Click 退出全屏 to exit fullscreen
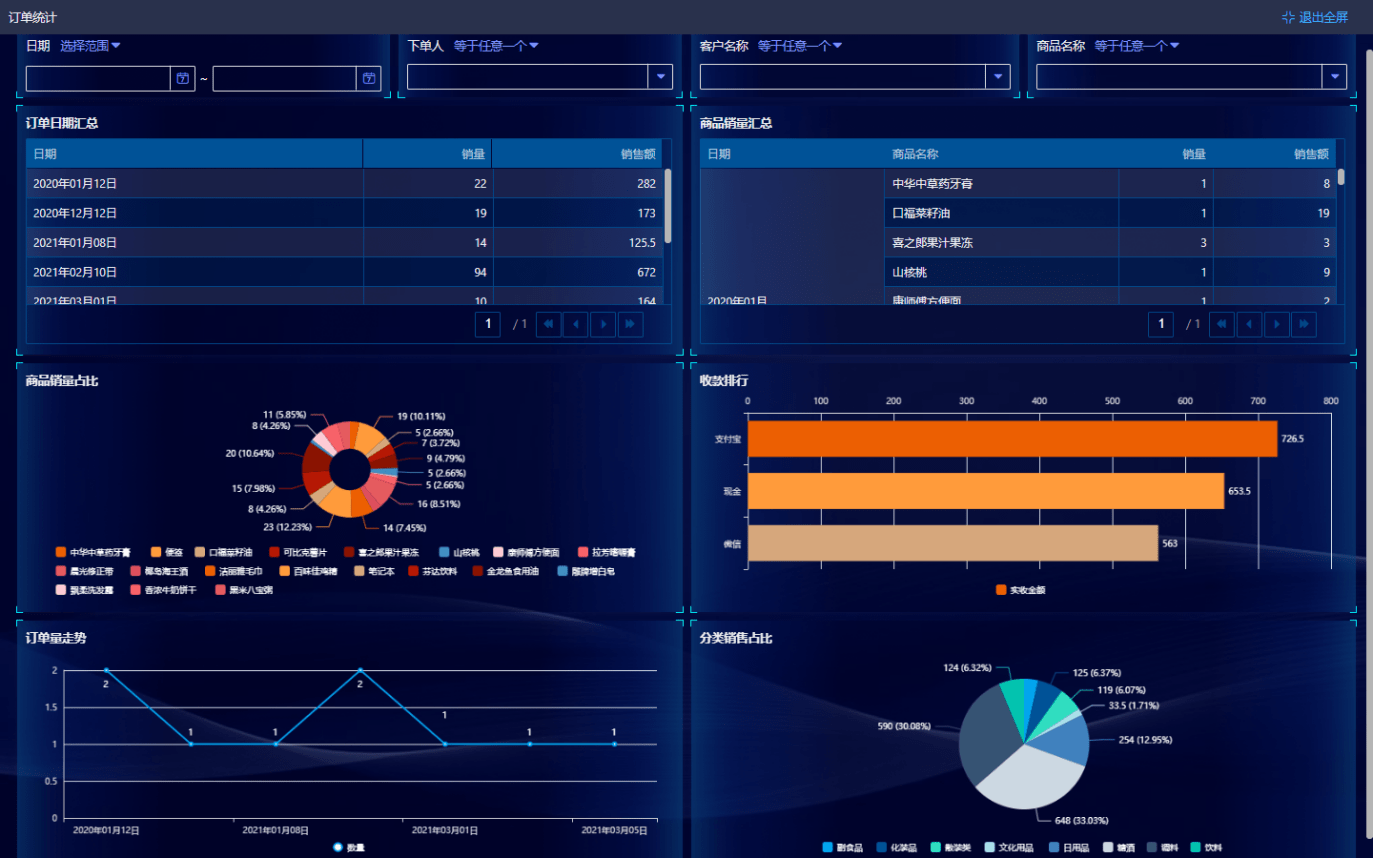This screenshot has width=1373, height=858. pos(1315,17)
